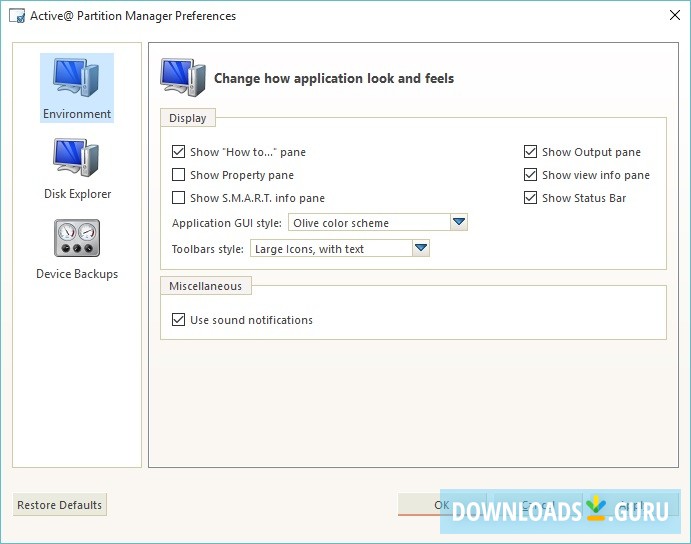The height and width of the screenshot is (544, 691).
Task: Expand the Application GUI style dropdown arrow
Action: point(459,222)
